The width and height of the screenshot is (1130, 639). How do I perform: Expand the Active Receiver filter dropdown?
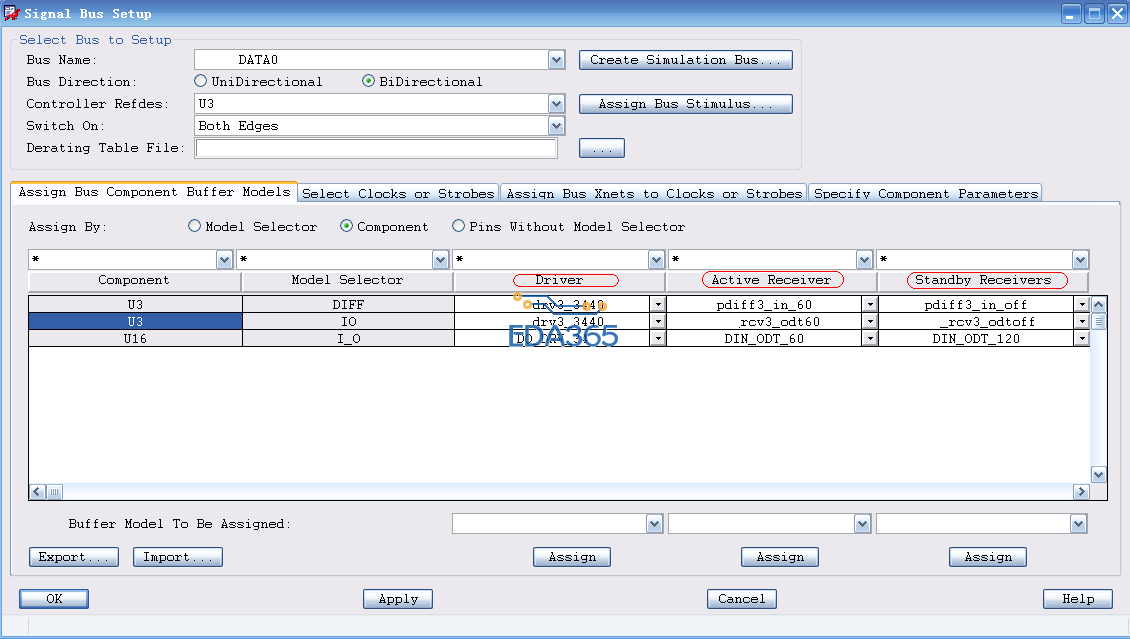pyautogui.click(x=864, y=259)
